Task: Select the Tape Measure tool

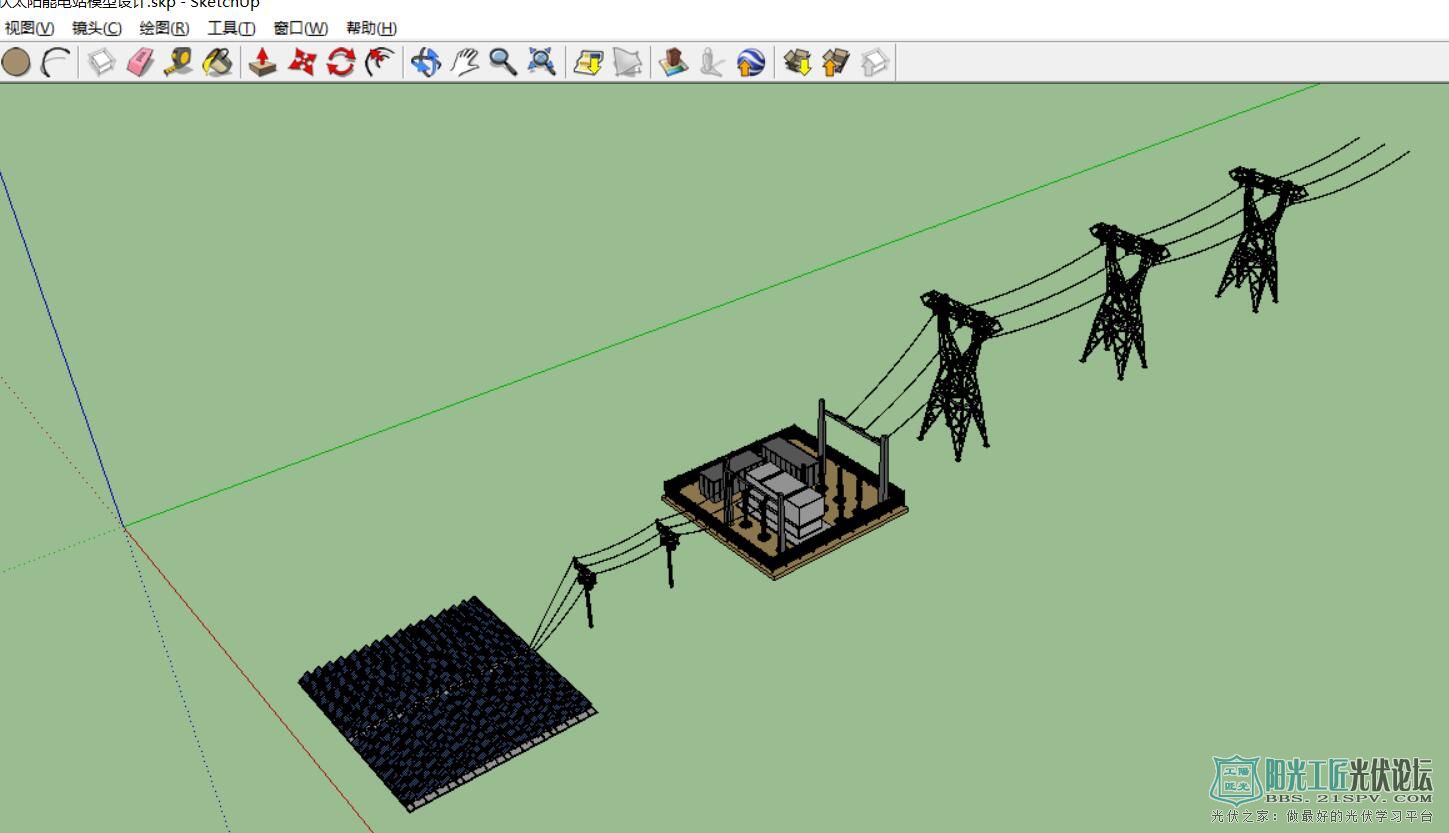Action: 179,62
